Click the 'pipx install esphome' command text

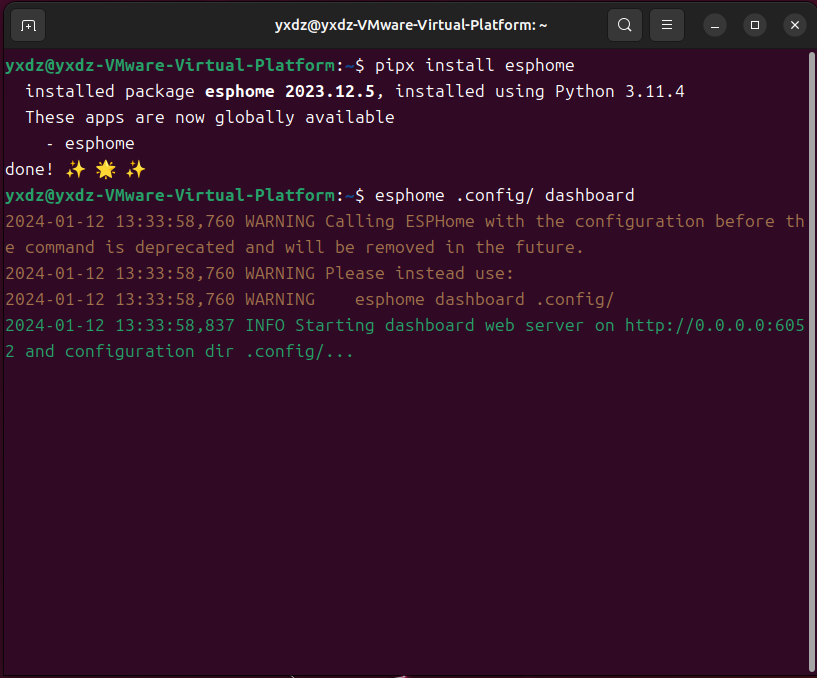click(475, 65)
